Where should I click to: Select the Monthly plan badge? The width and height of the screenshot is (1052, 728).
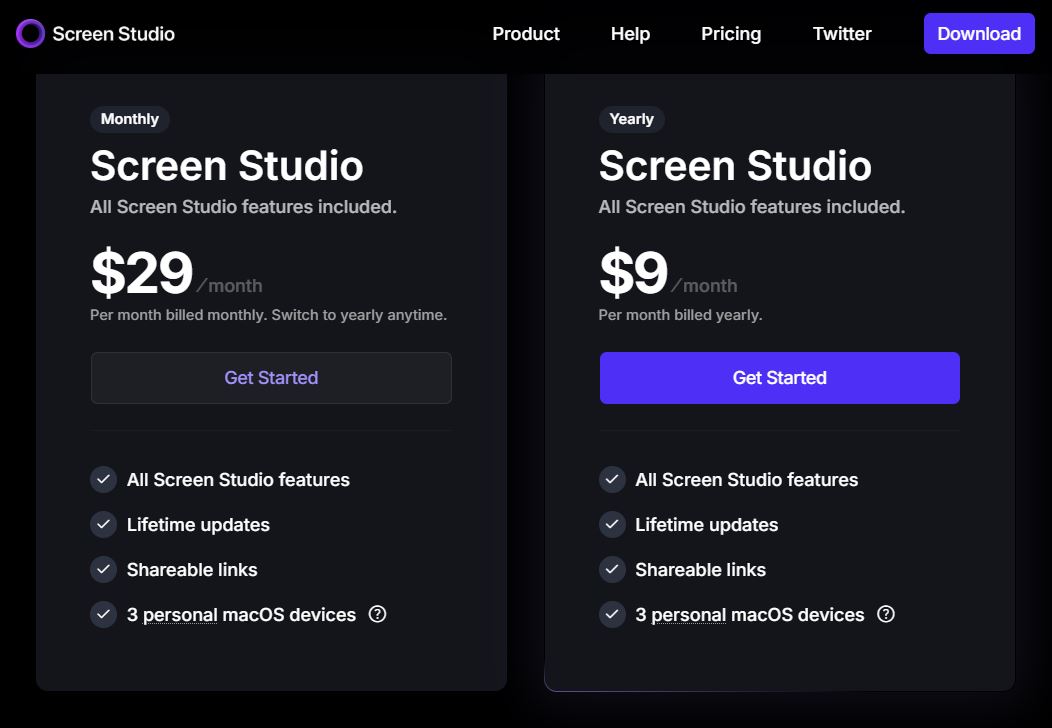tap(129, 119)
